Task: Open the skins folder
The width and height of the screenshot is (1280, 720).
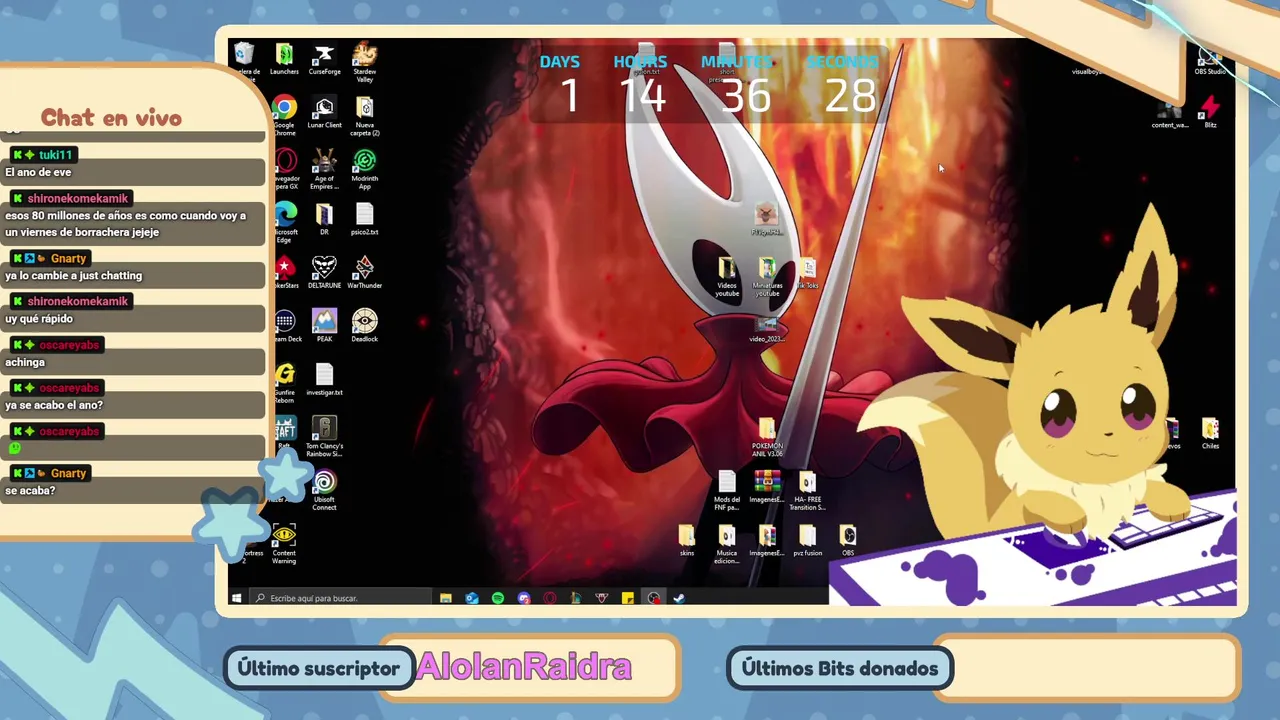Action: click(687, 541)
